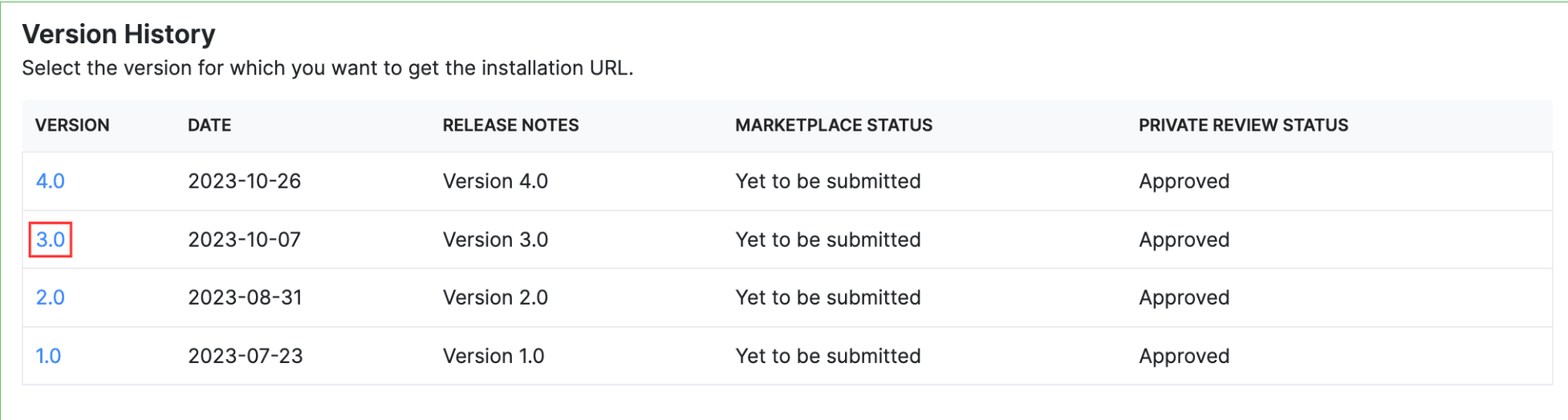Click the MARKETPLACE STATUS column header

(x=834, y=125)
